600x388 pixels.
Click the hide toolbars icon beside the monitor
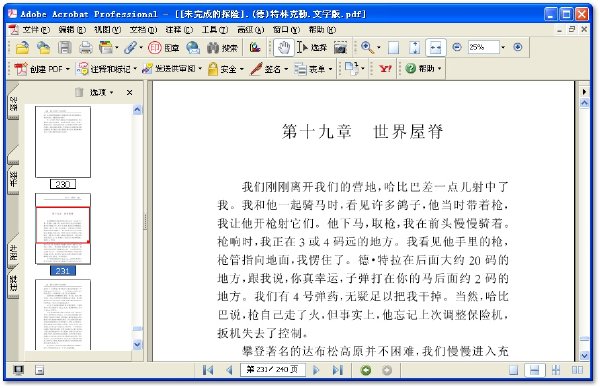39,370
